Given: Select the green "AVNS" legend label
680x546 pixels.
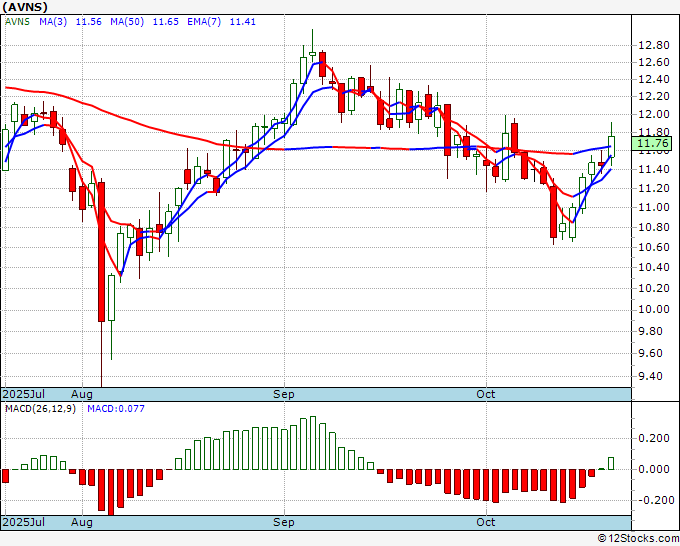Looking at the screenshot, I should click(17, 22).
